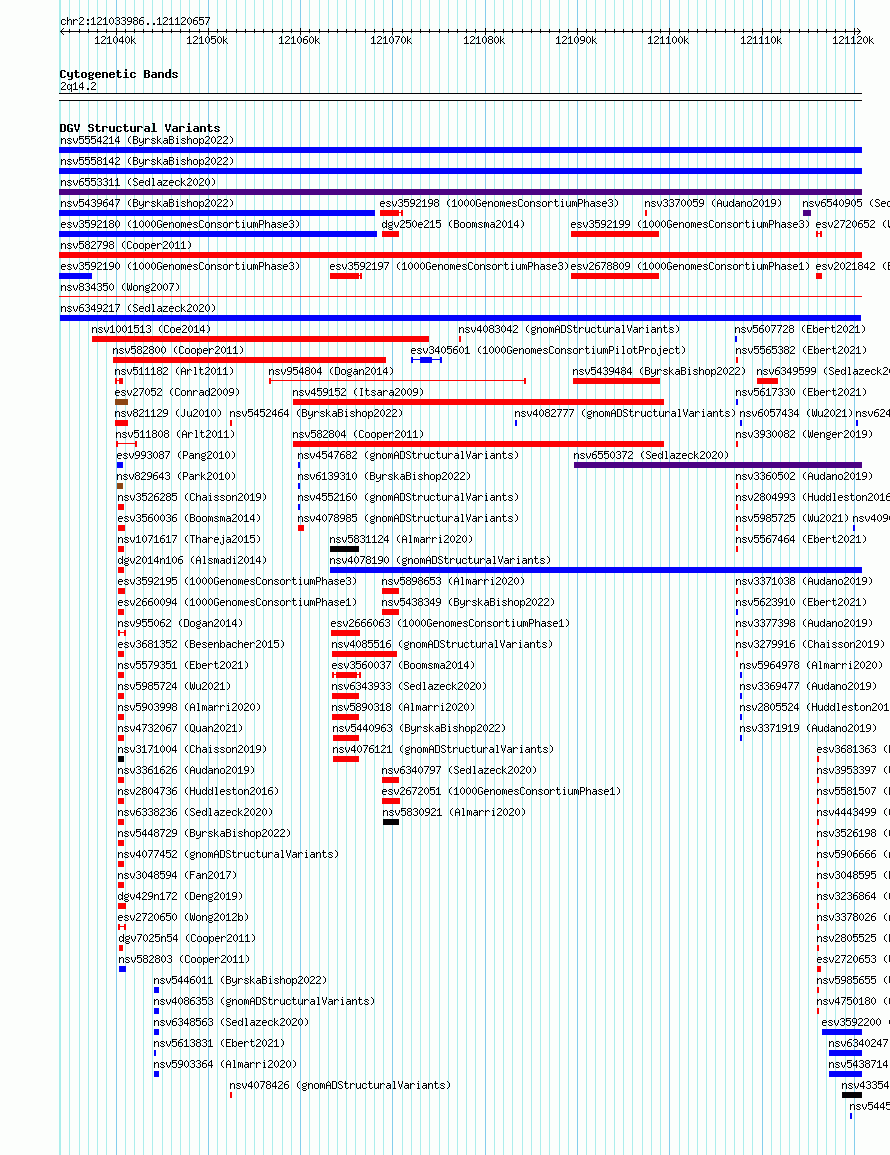The width and height of the screenshot is (890, 1155).
Task: Click the purple nsv6553311 variant bar
Action: pos(460,192)
